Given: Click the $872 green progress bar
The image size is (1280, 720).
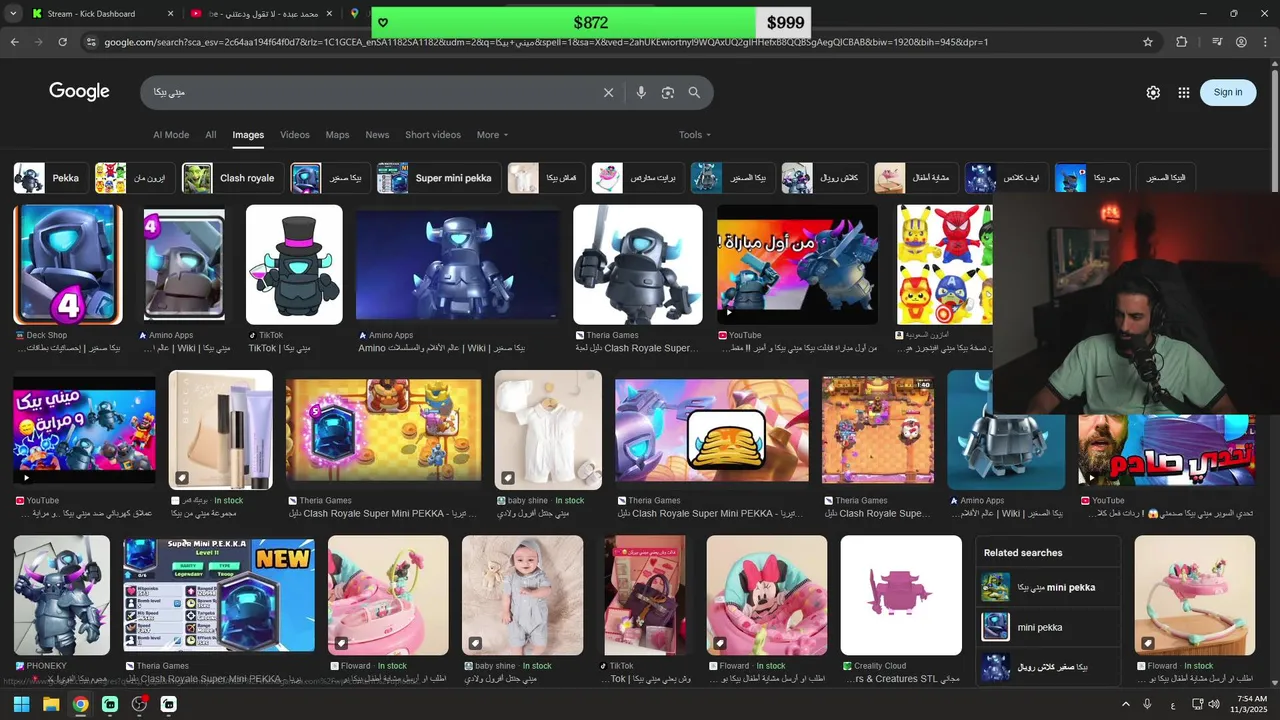Looking at the screenshot, I should pos(563,23).
